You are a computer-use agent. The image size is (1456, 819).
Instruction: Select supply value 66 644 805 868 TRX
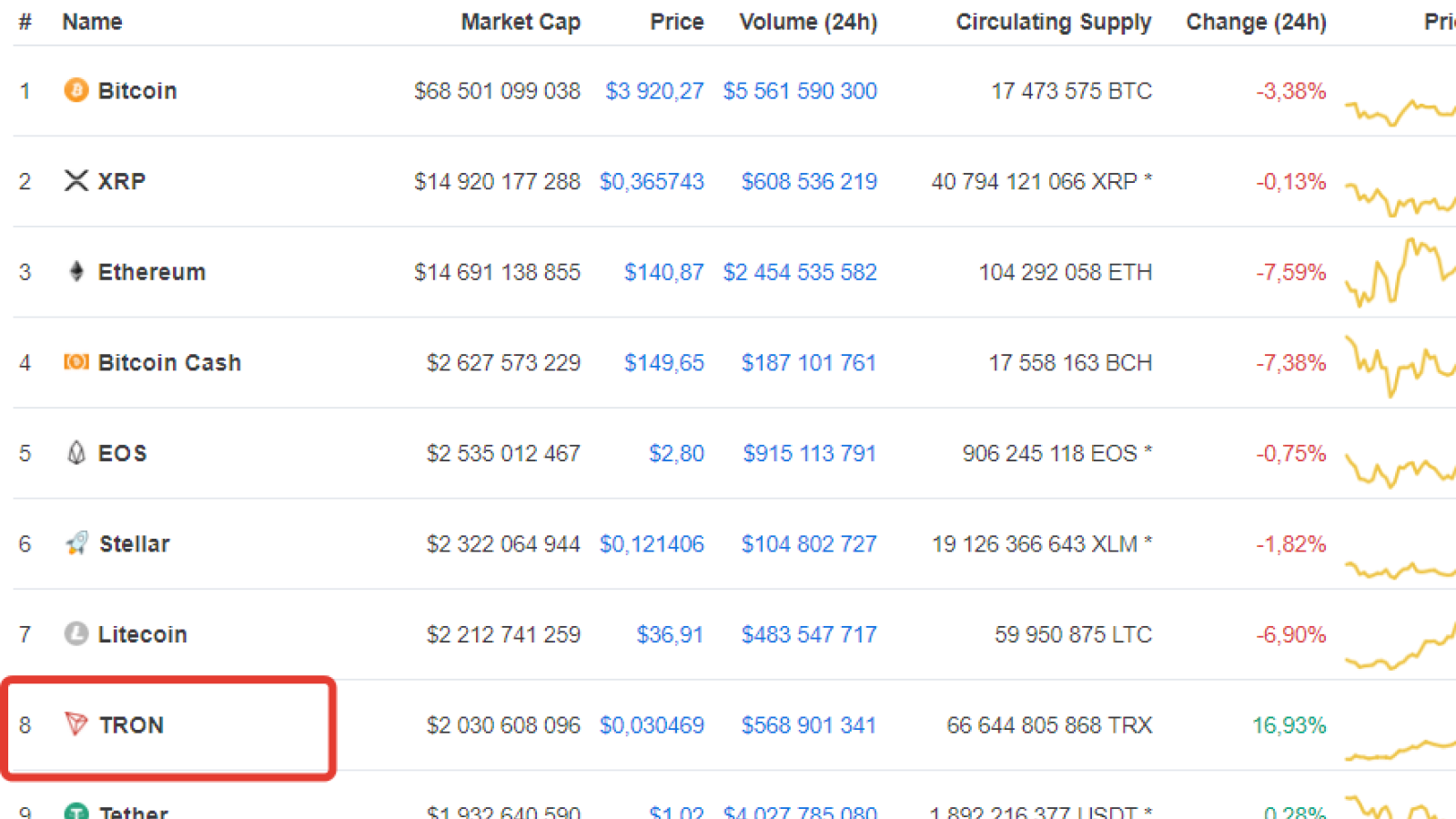pos(1050,725)
